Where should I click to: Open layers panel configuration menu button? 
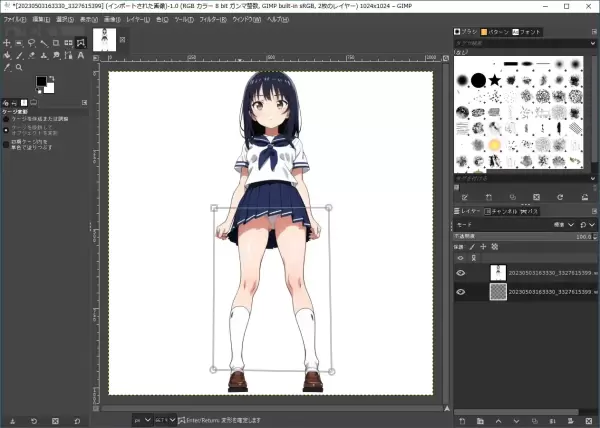pyautogui.click(x=594, y=211)
